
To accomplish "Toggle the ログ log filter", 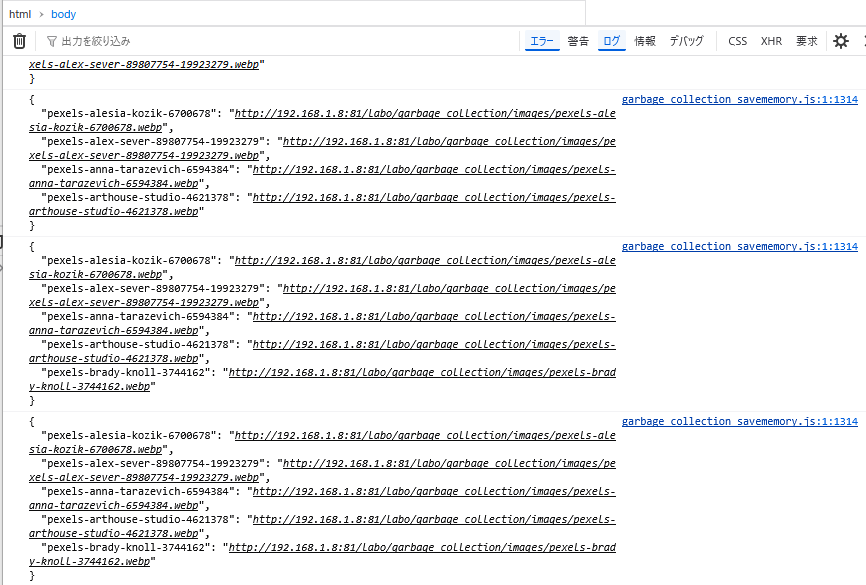I will (x=611, y=41).
